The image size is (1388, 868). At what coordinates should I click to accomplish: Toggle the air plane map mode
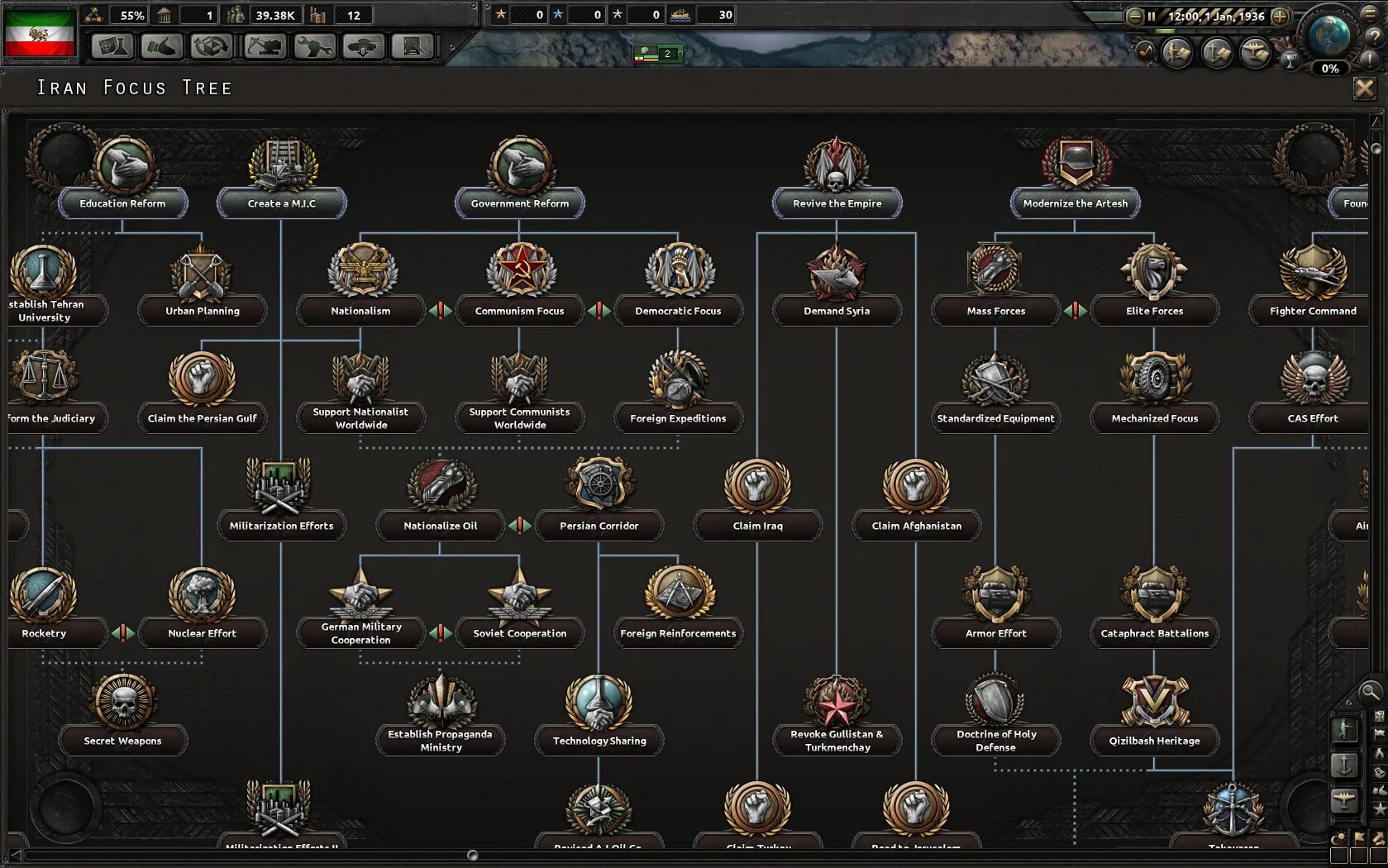click(1345, 800)
